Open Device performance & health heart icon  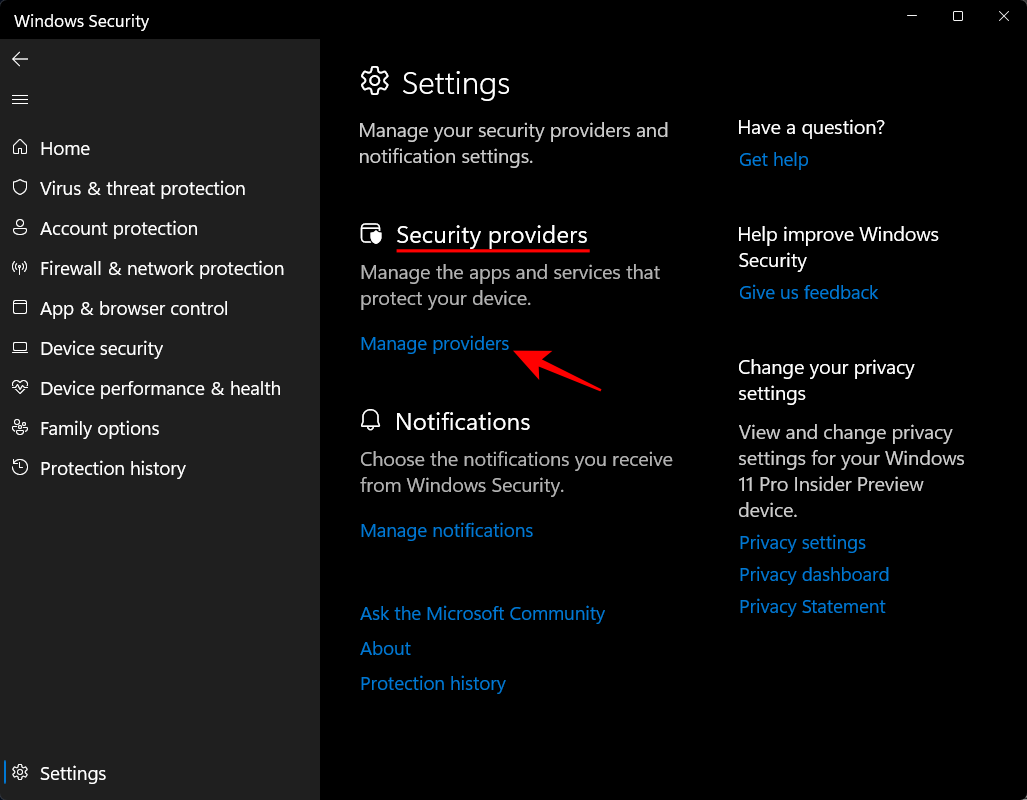20,388
